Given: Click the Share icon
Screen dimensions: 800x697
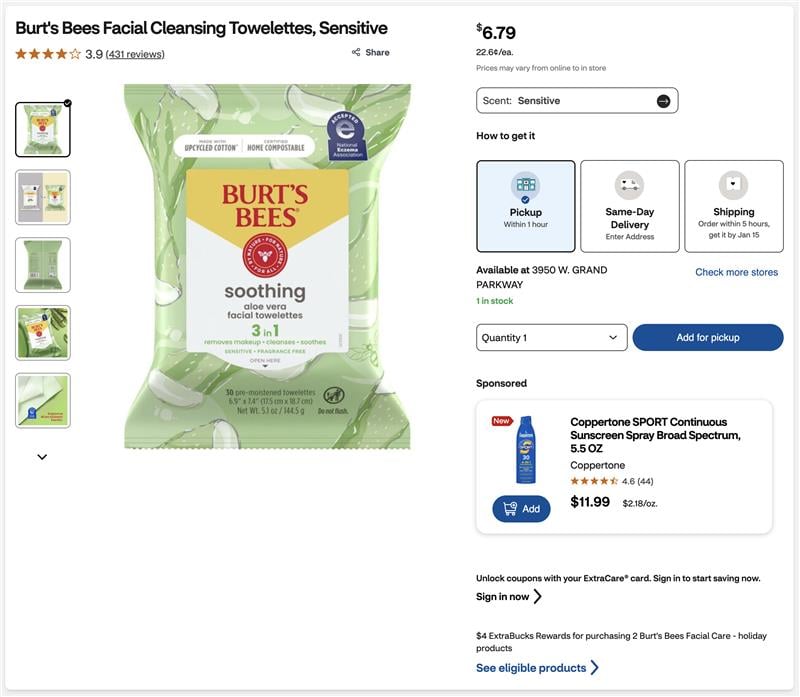Looking at the screenshot, I should click(x=356, y=52).
